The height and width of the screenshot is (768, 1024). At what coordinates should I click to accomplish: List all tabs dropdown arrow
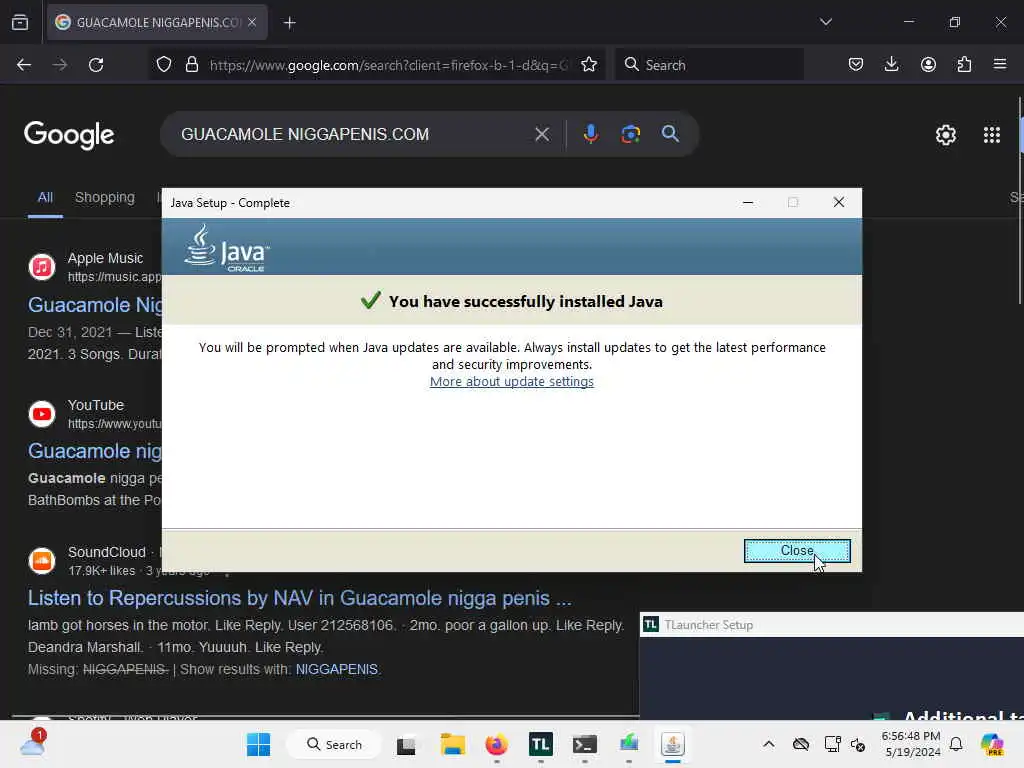coord(826,22)
